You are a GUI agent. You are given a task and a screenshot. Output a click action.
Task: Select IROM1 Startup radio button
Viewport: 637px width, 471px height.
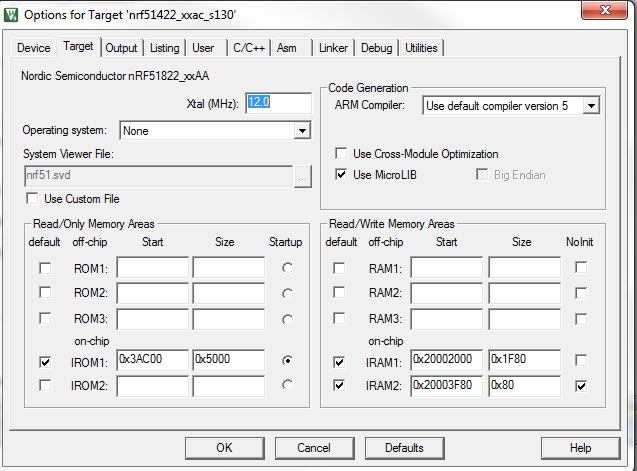288,360
